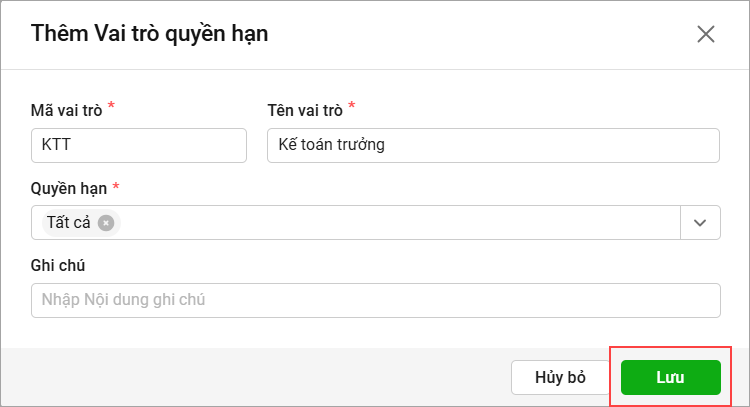The height and width of the screenshot is (407, 750).
Task: Save the role with the green Lưu button
Action: [x=671, y=377]
